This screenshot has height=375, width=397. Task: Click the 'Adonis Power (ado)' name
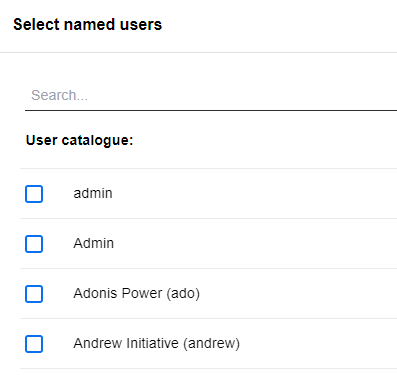tap(137, 294)
